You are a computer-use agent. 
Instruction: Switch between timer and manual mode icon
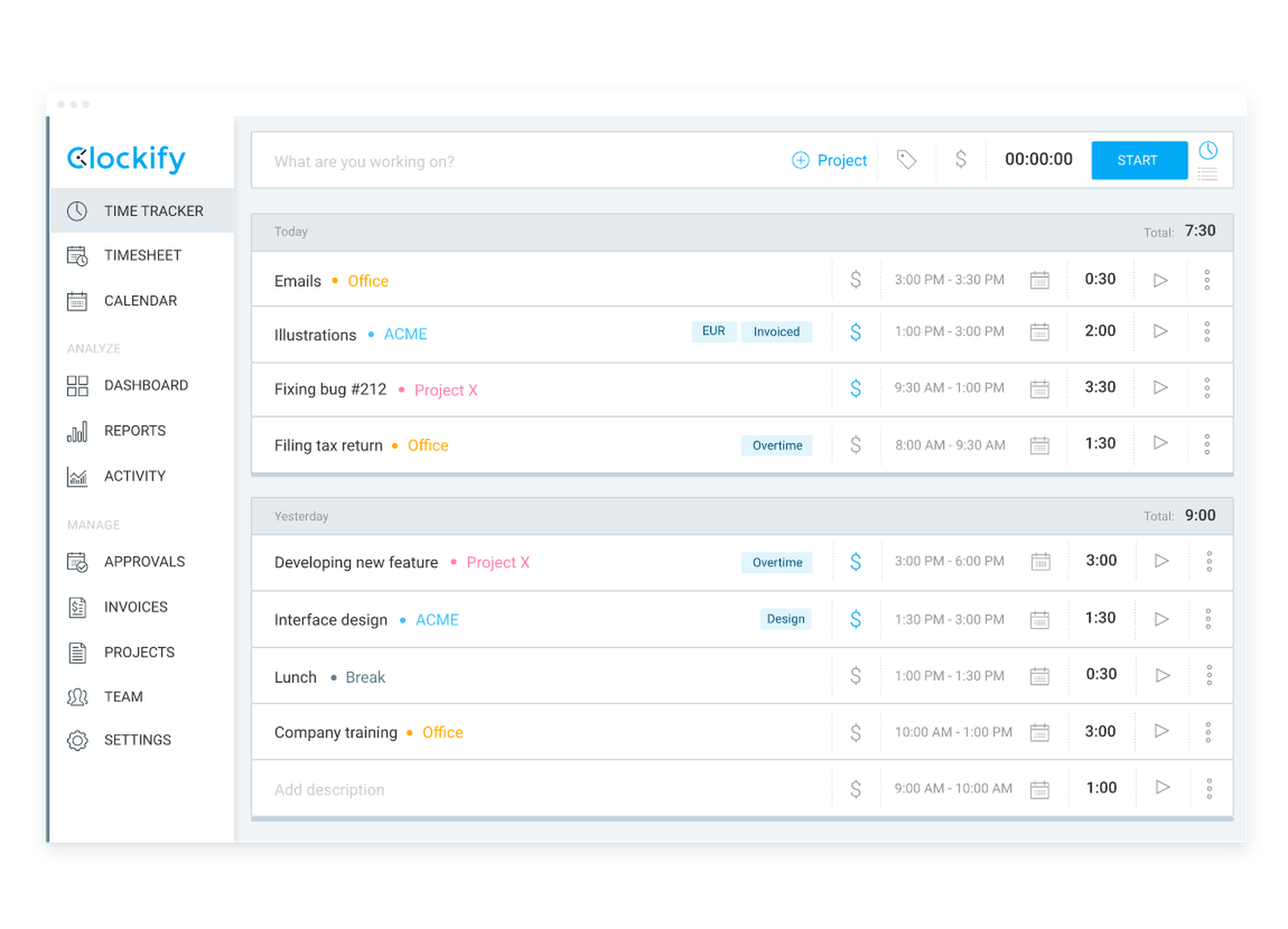tap(1207, 160)
